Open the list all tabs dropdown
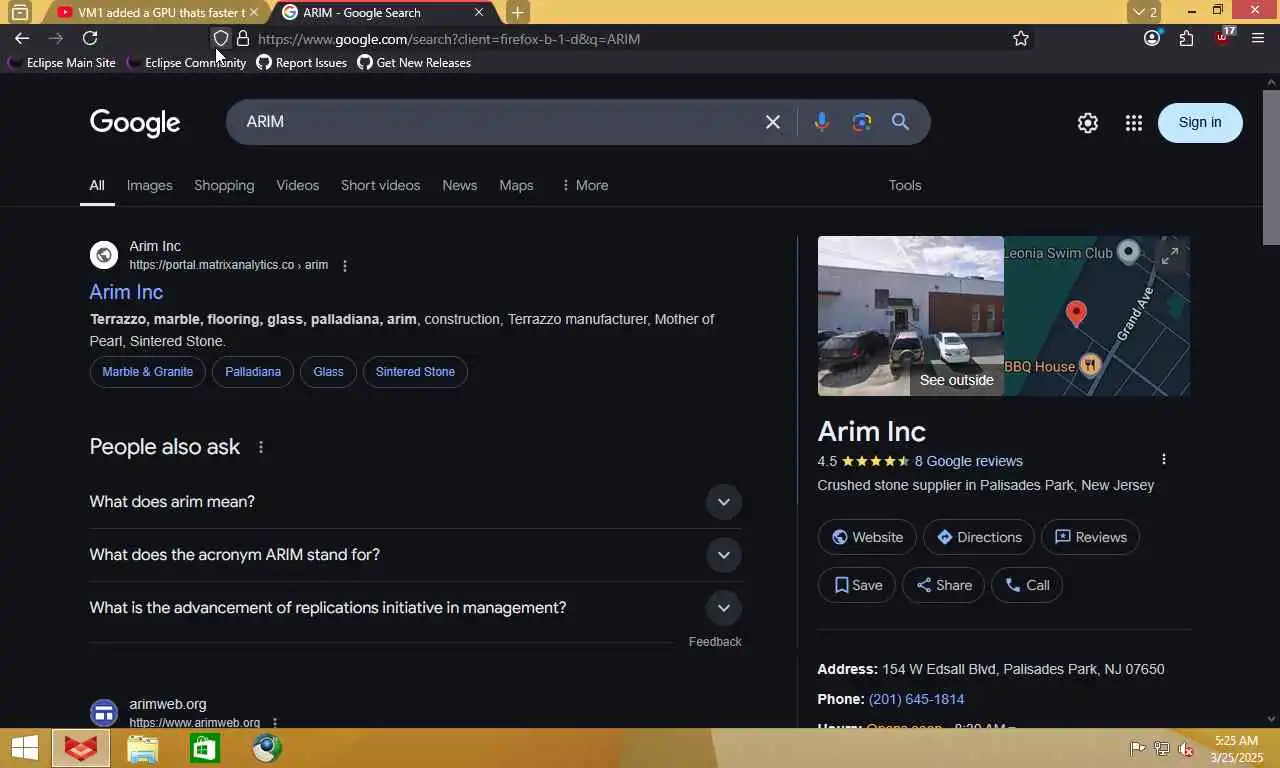1280x768 pixels. tap(1144, 13)
